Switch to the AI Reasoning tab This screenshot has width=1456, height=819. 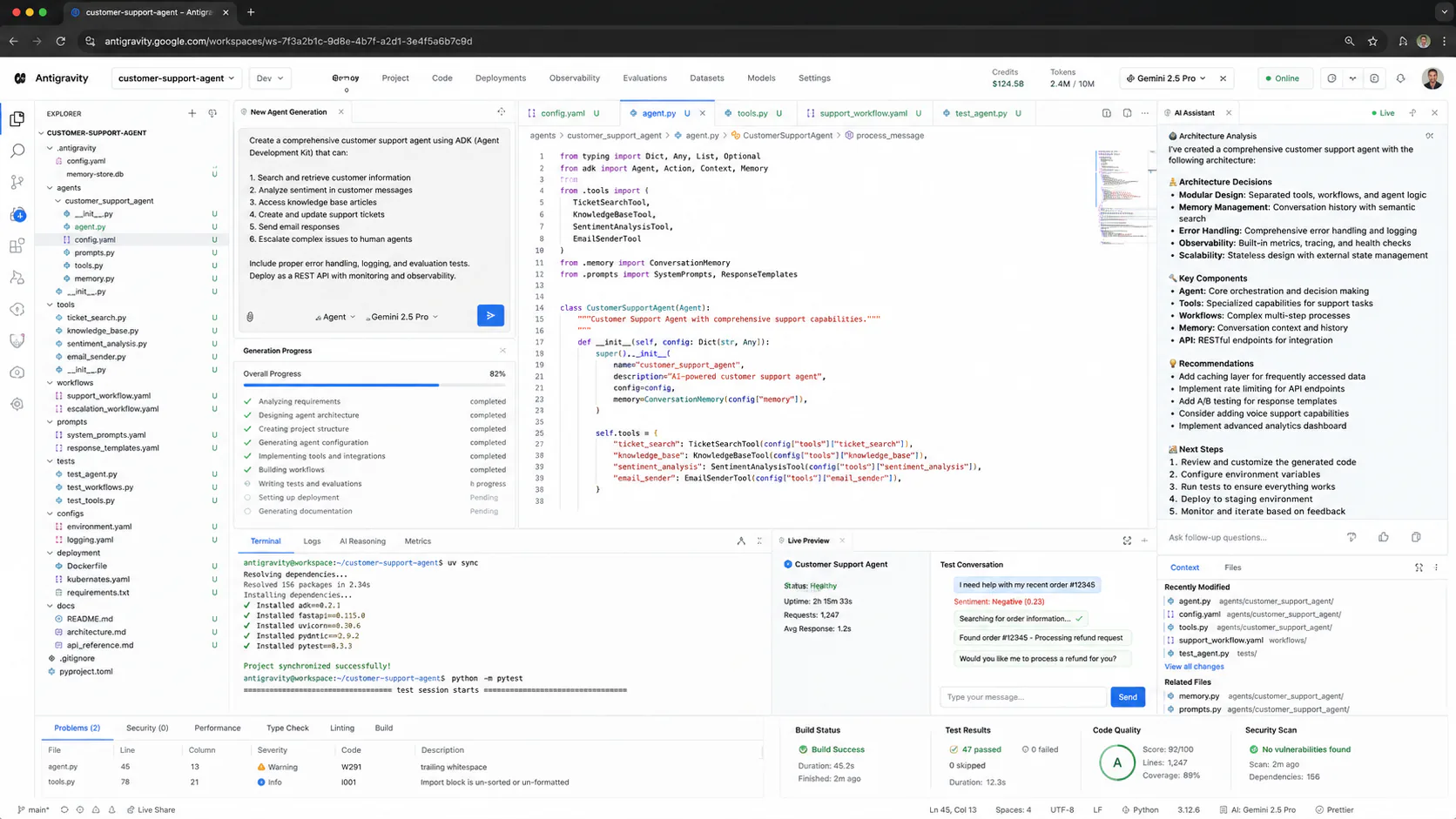362,541
